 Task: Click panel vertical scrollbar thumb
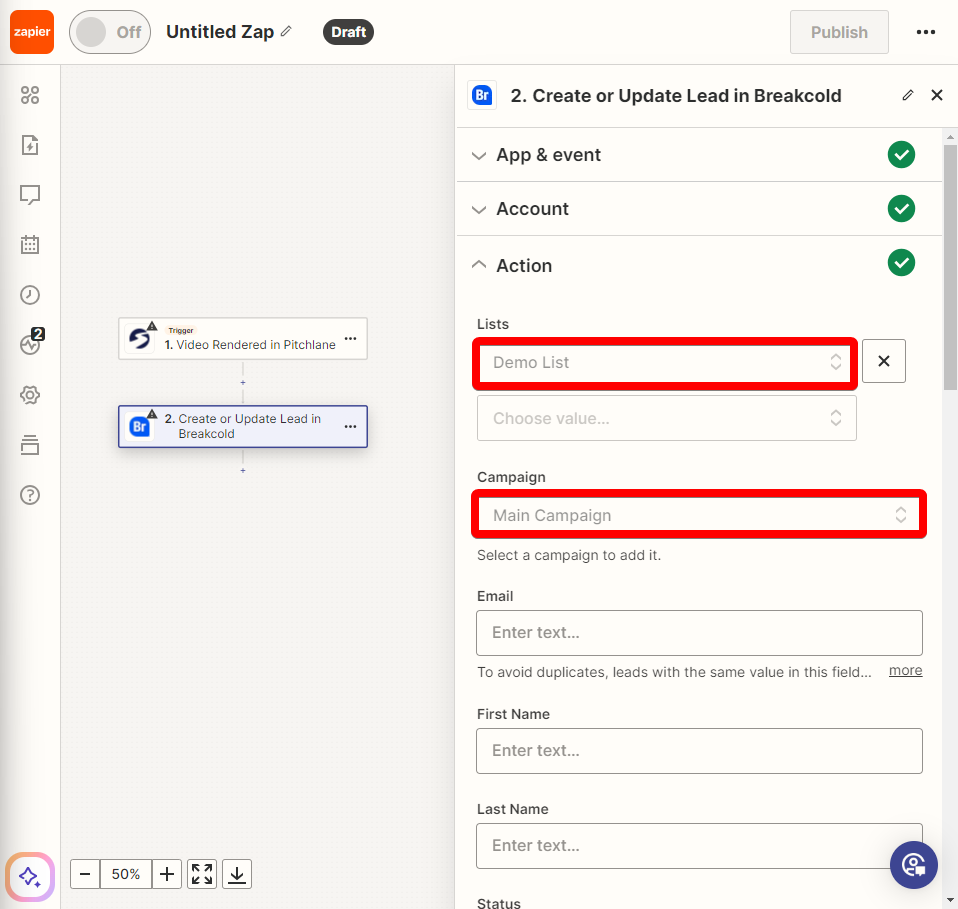coord(950,267)
